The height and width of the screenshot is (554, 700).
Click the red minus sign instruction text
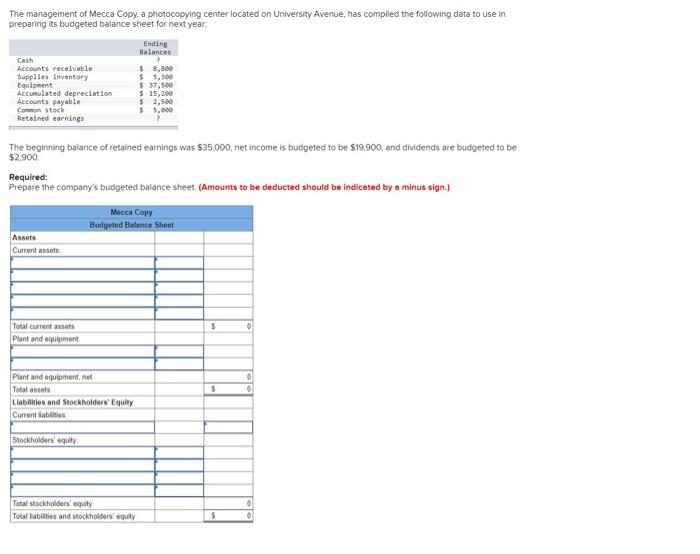coord(324,187)
